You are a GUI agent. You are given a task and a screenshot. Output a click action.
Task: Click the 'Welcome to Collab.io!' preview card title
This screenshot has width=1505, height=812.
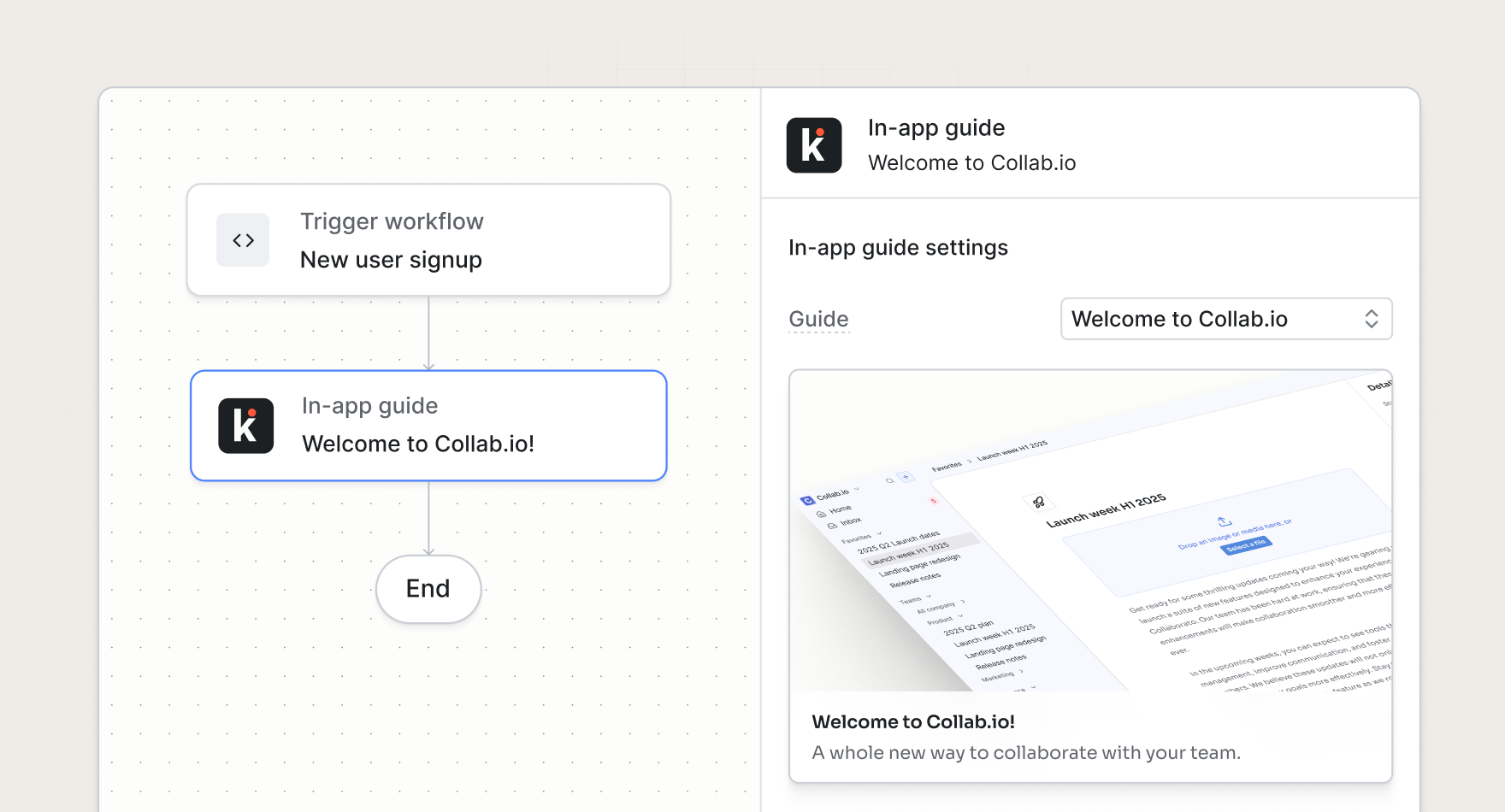pyautogui.click(x=913, y=721)
